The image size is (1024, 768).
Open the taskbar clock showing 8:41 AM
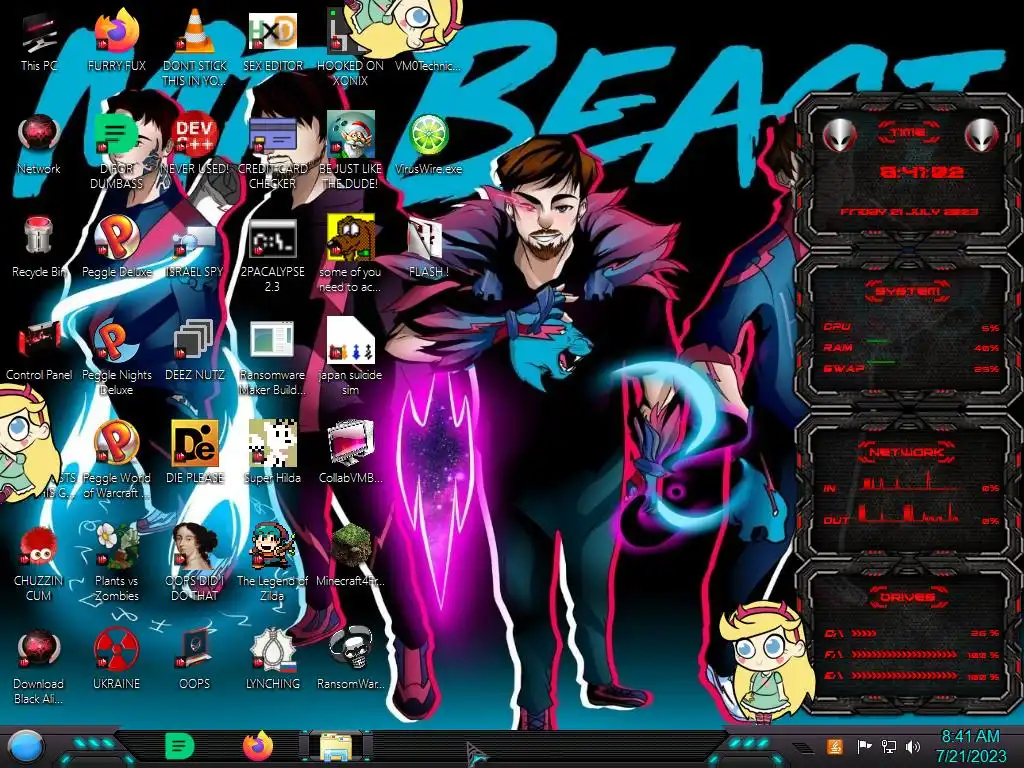coord(970,746)
